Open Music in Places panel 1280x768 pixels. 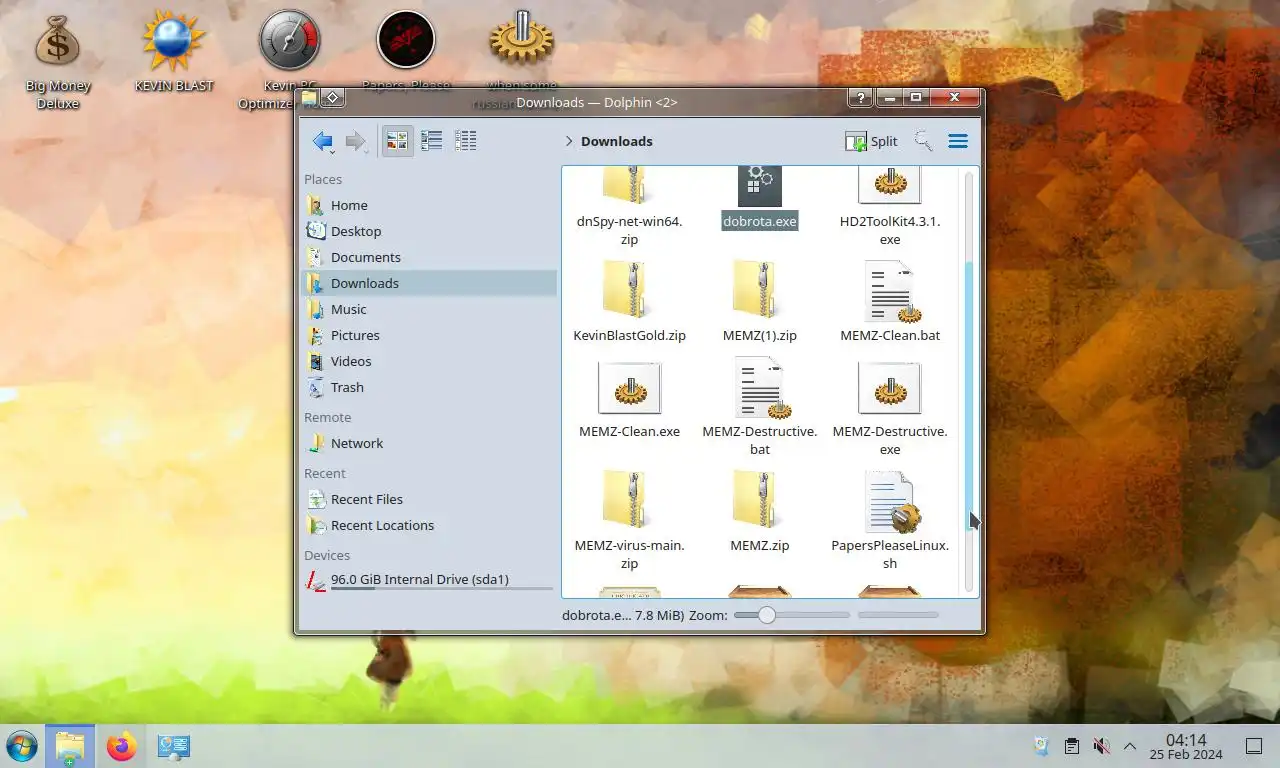point(429,309)
